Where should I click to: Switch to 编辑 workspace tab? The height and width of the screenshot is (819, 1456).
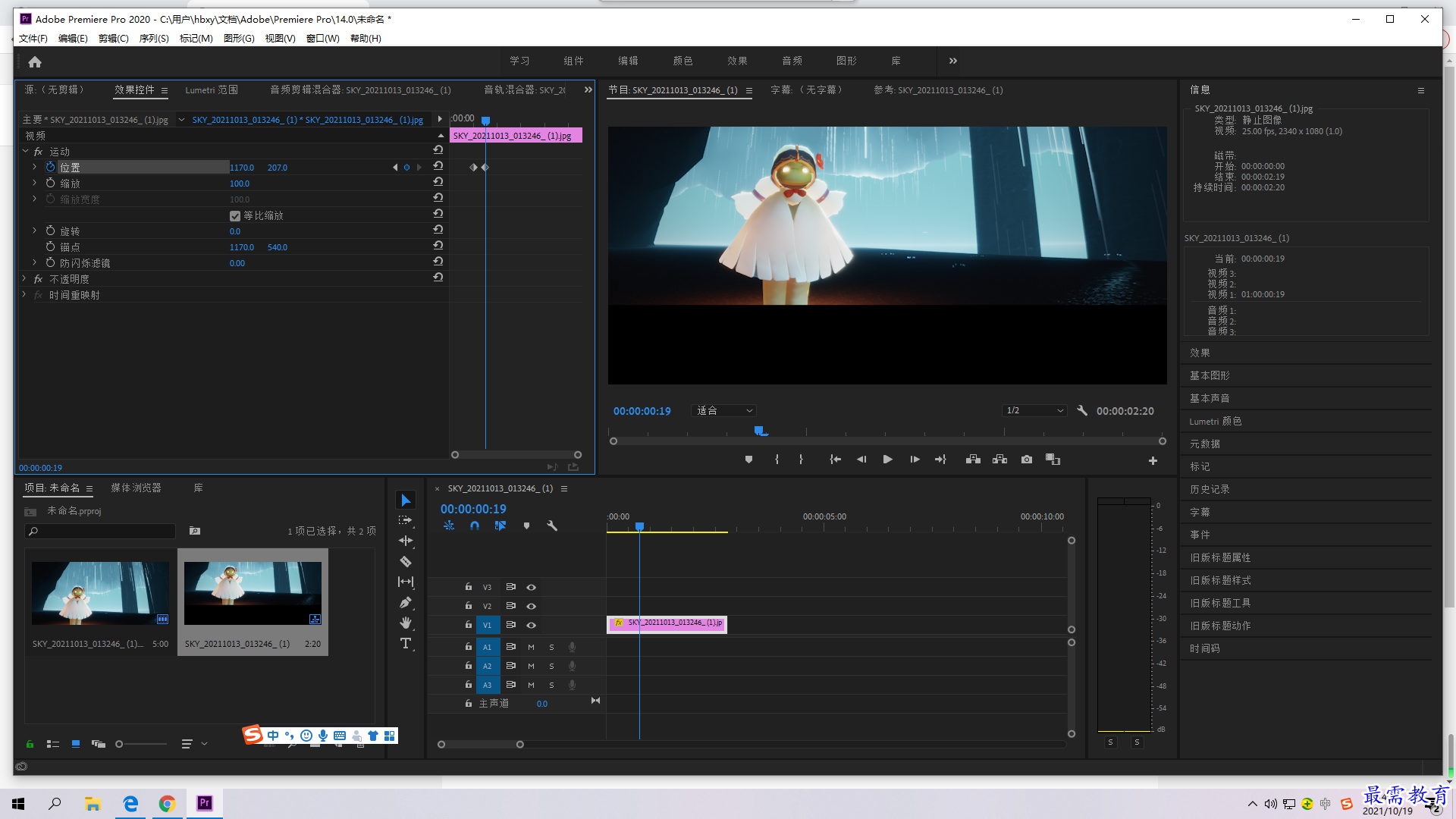click(x=628, y=61)
